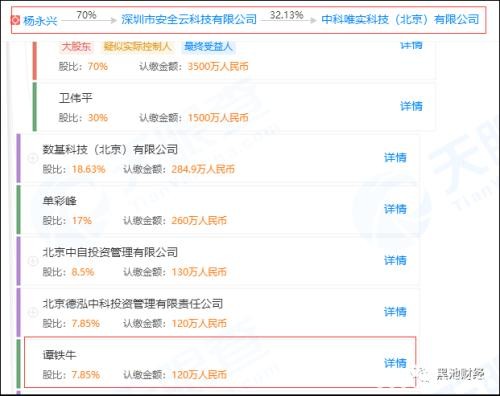Select company name 北京德泓中科投资管理有限责任公司
The image size is (500, 396).
click(133, 304)
